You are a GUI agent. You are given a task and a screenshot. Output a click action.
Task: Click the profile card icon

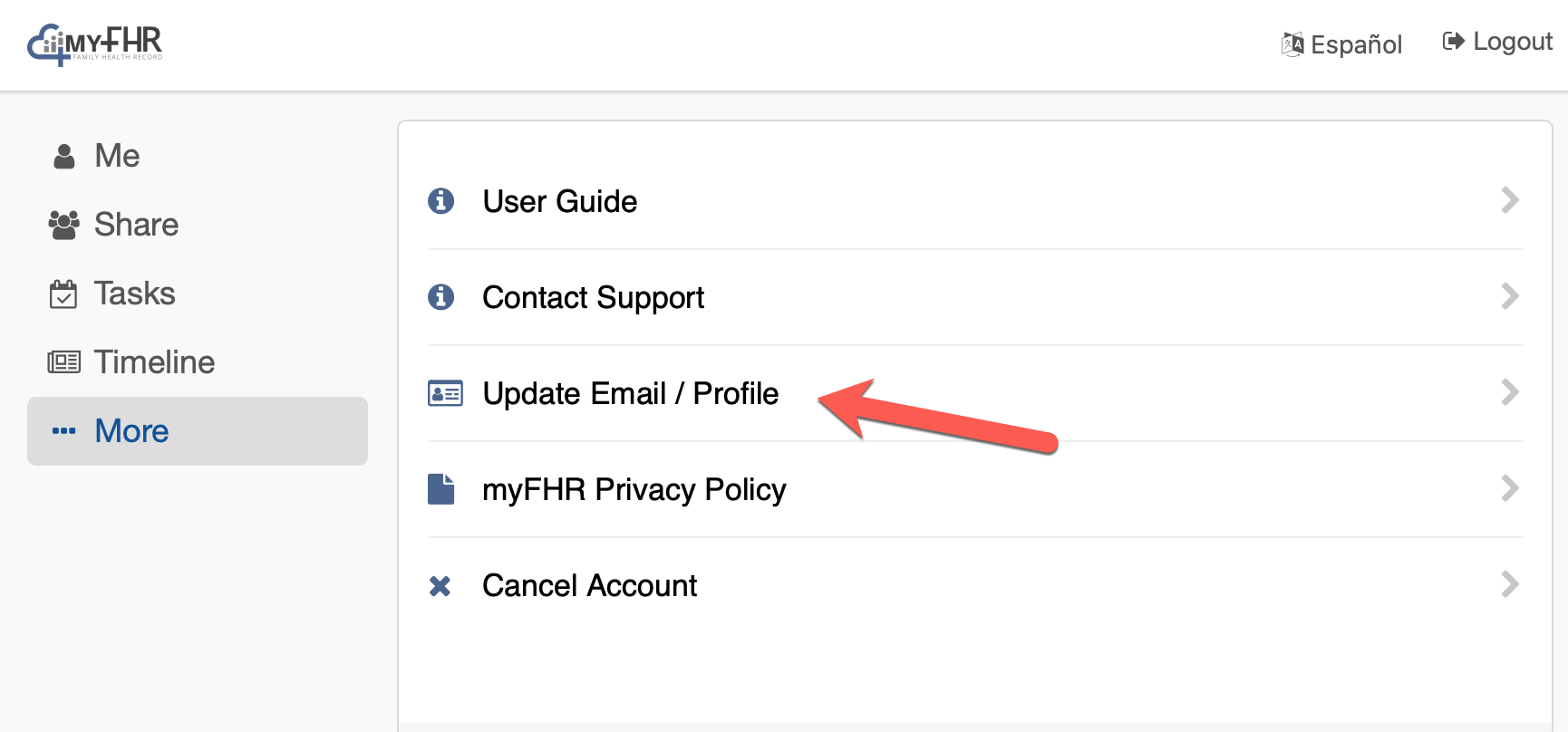pyautogui.click(x=445, y=393)
